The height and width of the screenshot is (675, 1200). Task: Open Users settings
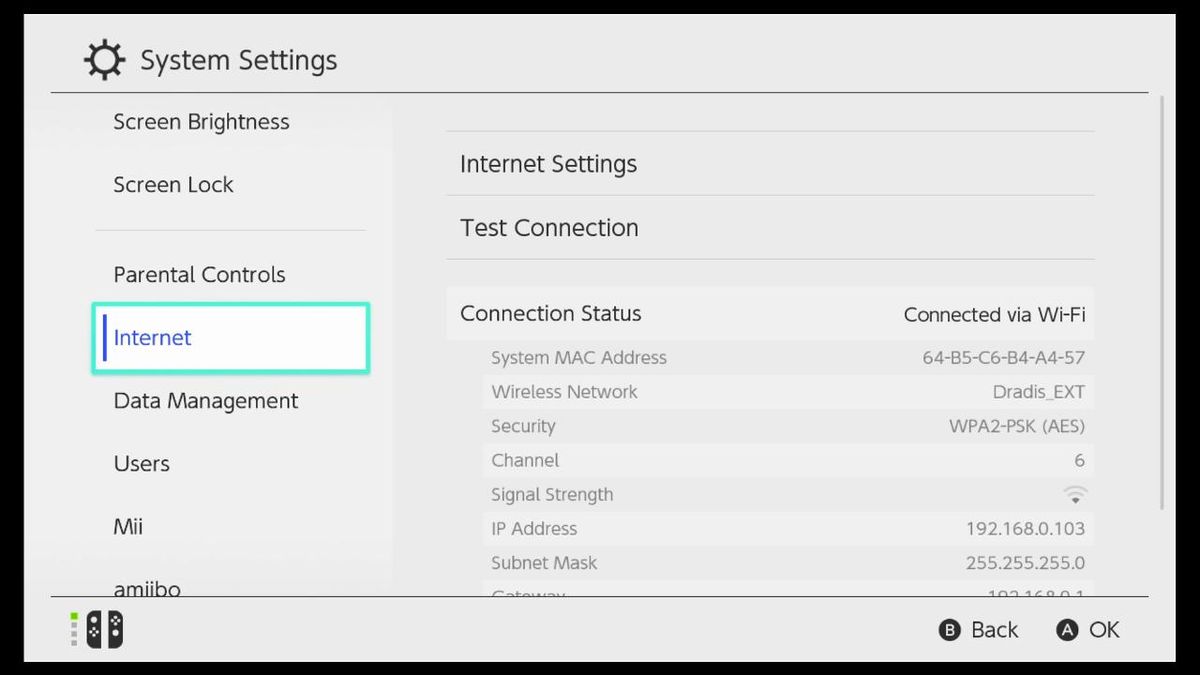pyautogui.click(x=141, y=463)
